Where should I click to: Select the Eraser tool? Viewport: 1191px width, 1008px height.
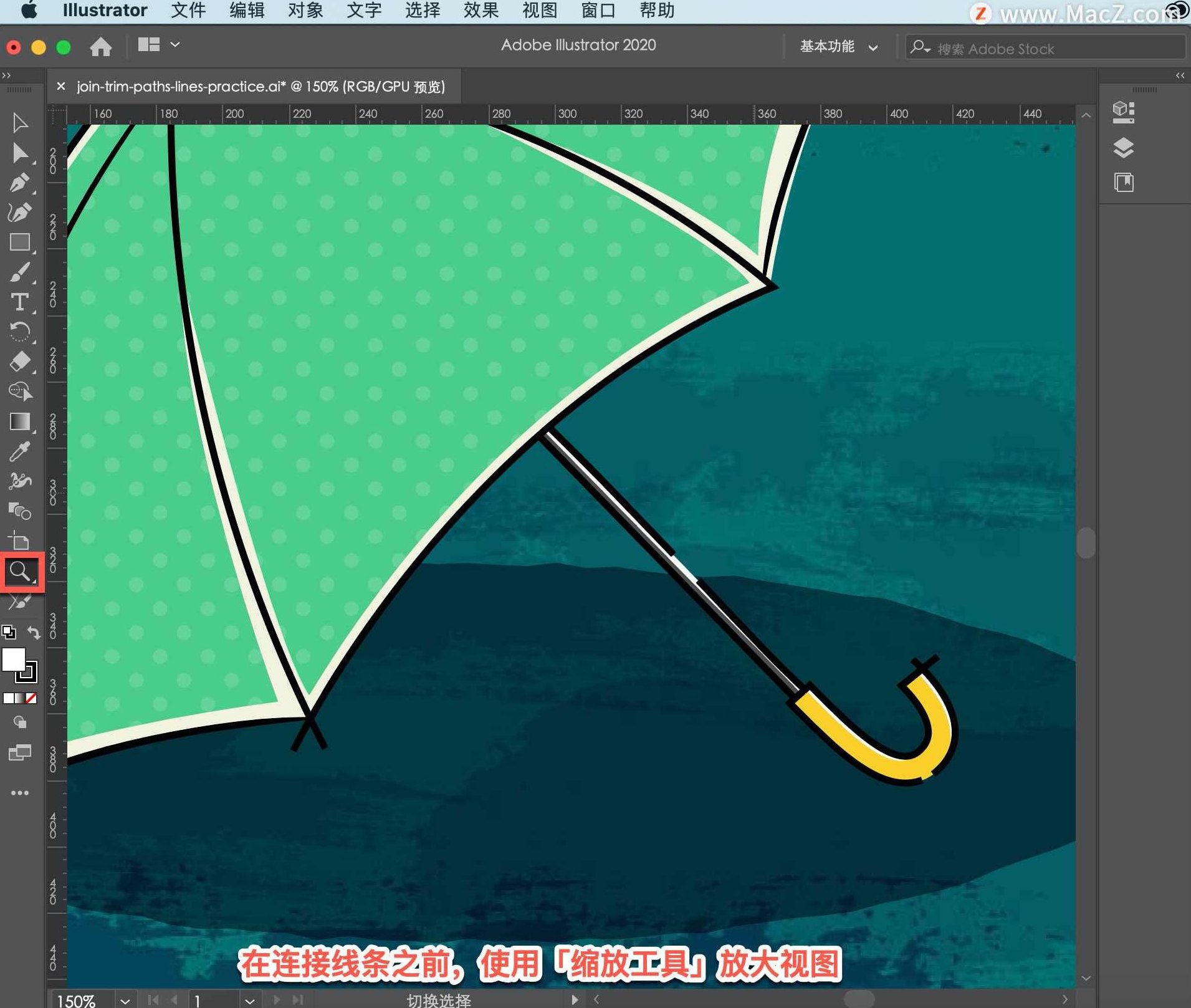19,362
